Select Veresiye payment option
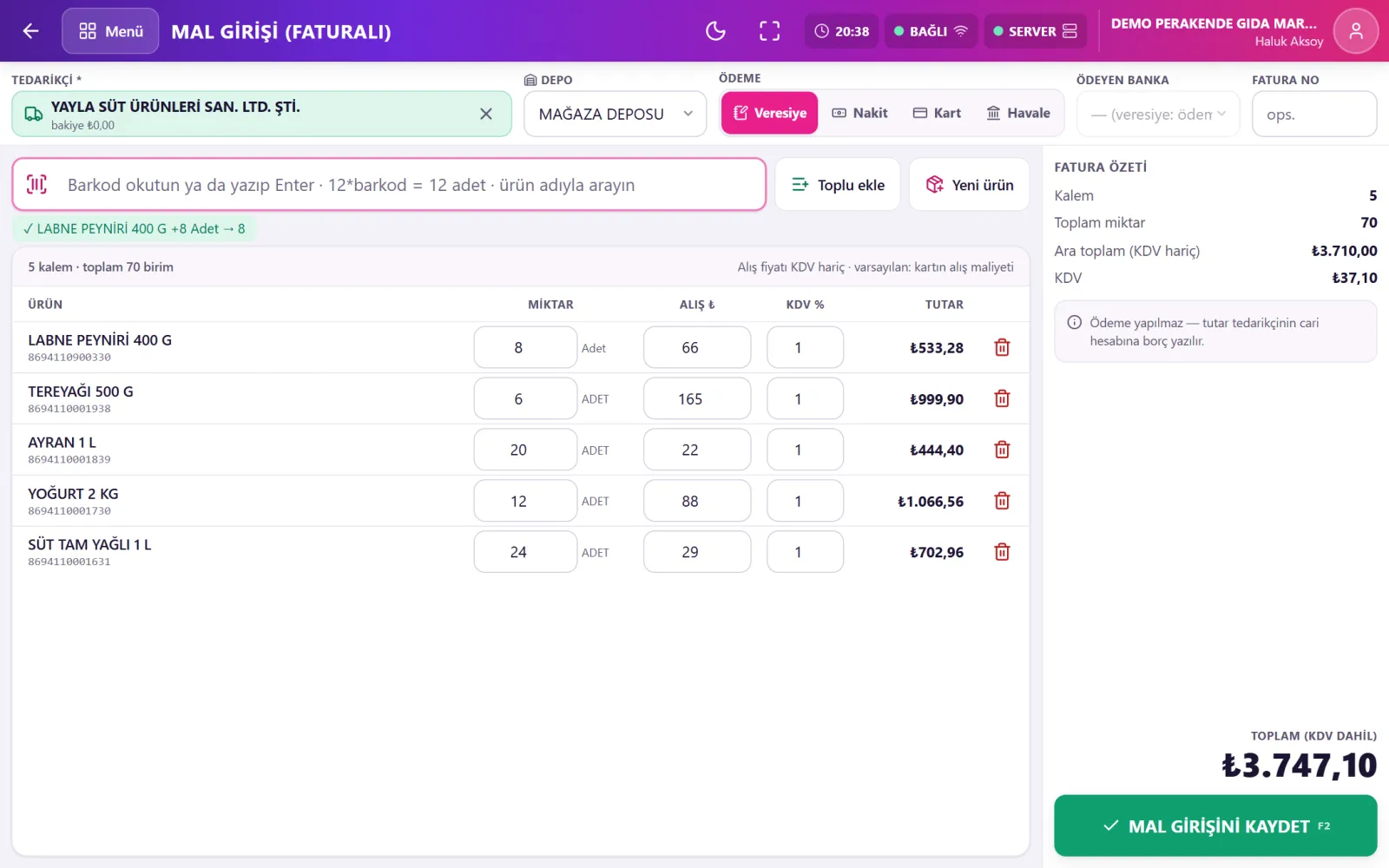Image resolution: width=1389 pixels, height=868 pixels. click(769, 113)
